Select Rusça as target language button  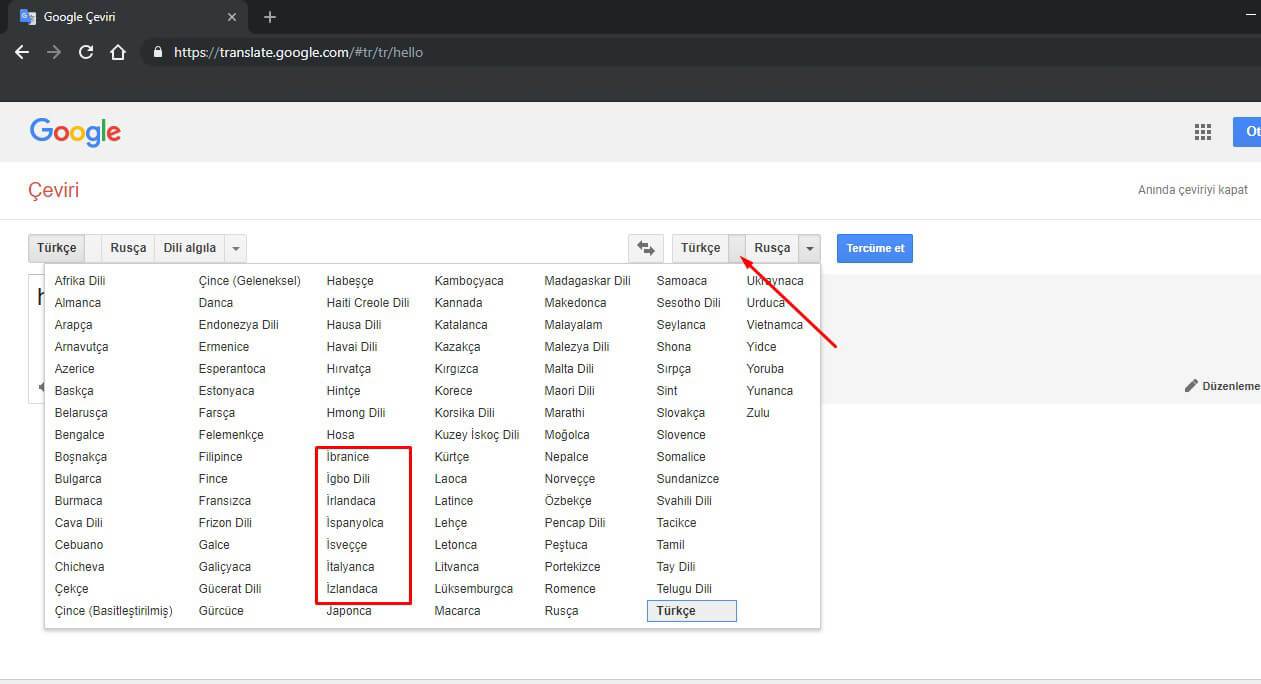[x=771, y=248]
